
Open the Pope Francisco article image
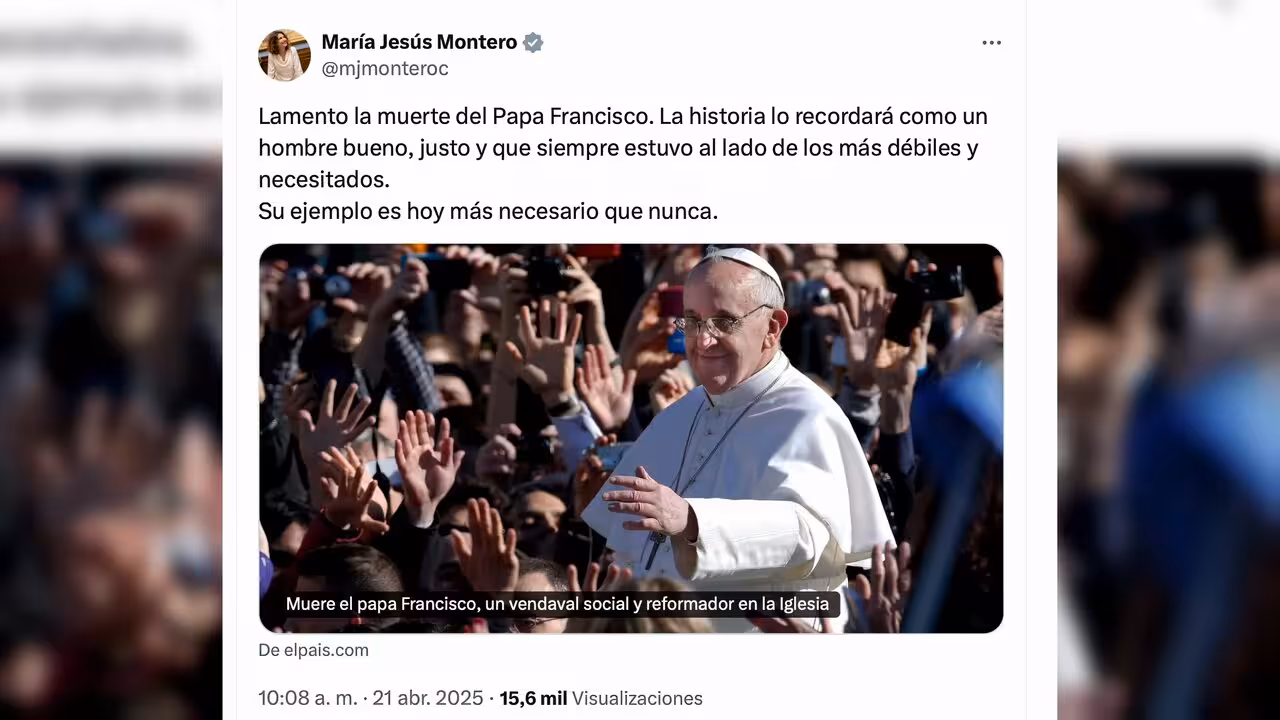click(631, 438)
